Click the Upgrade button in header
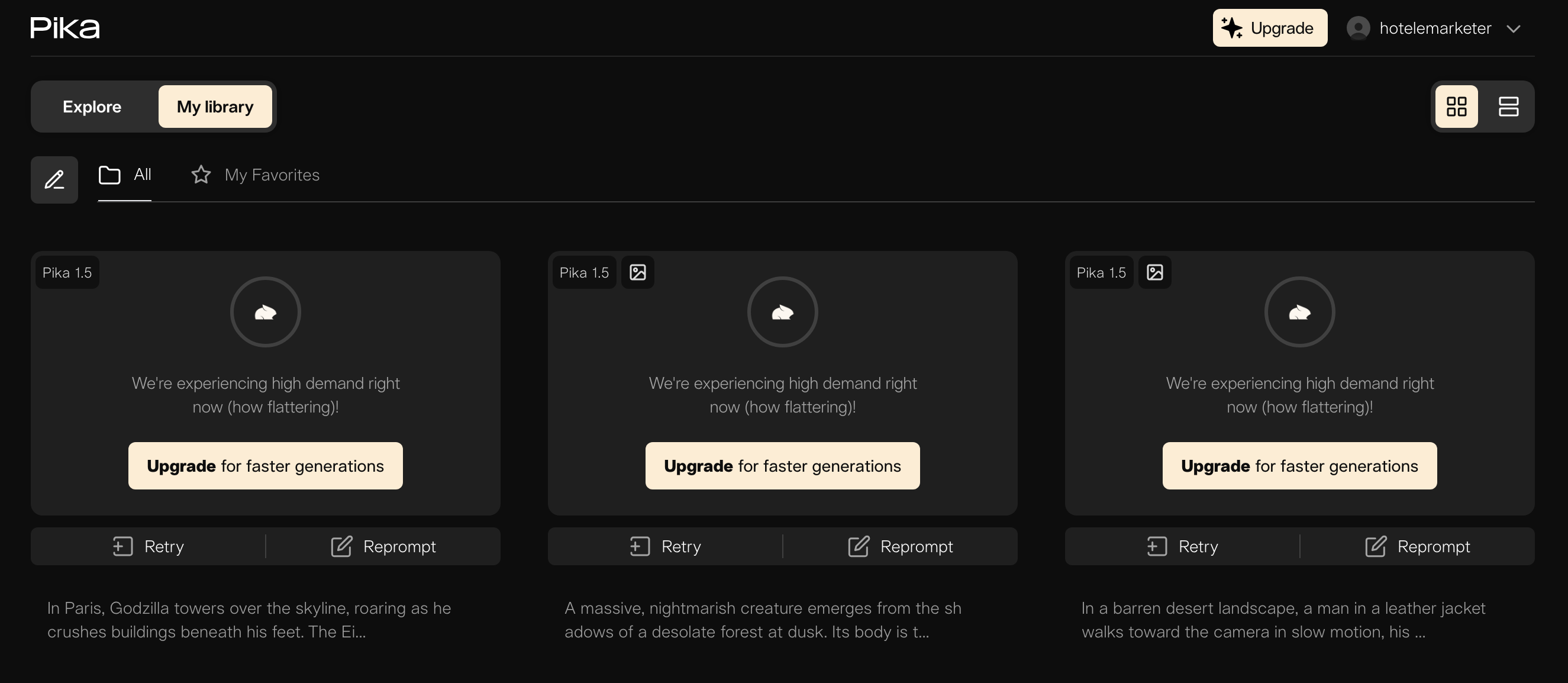Viewport: 1568px width, 683px height. [x=1269, y=28]
